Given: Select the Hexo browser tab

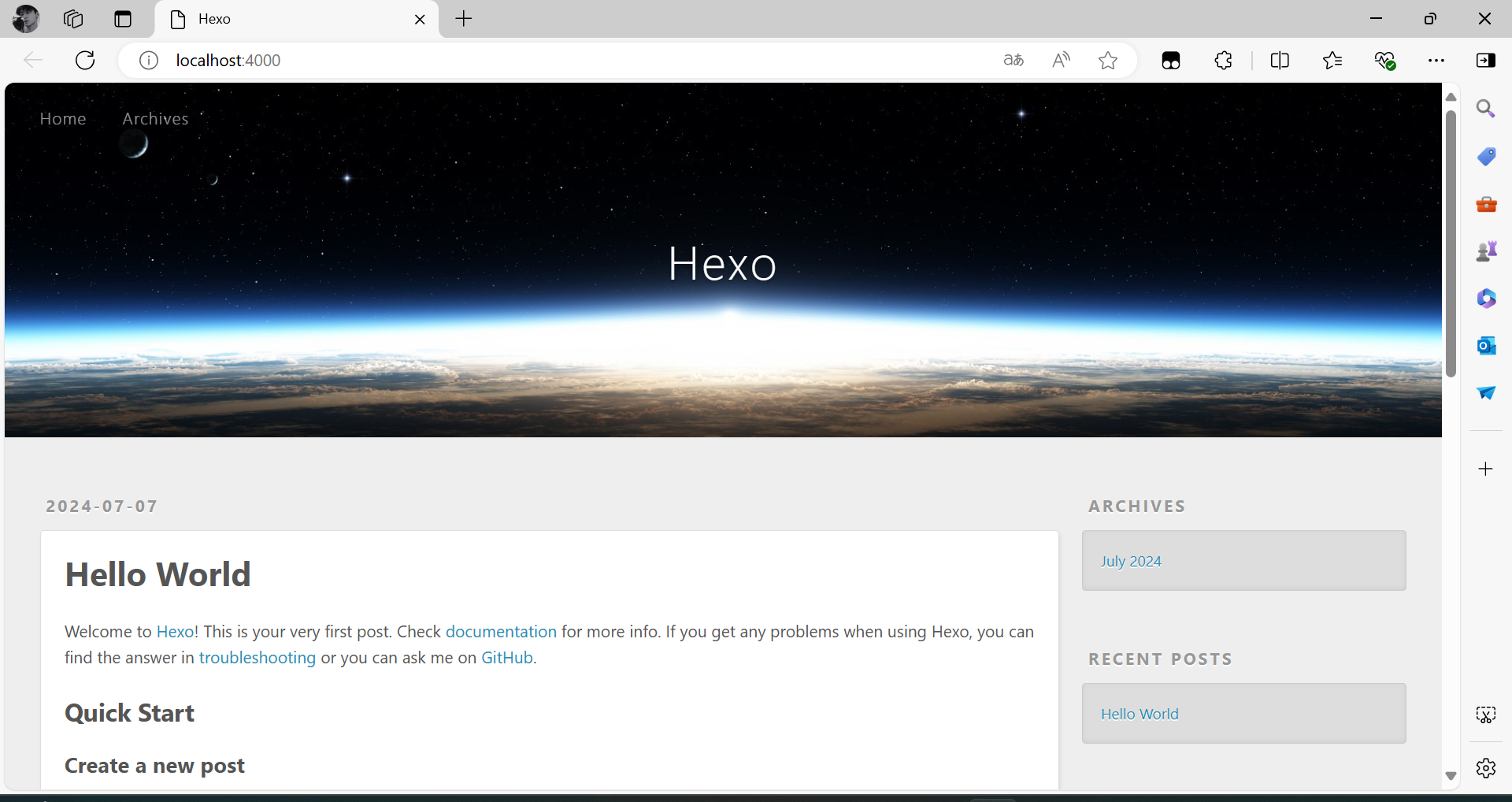Looking at the screenshot, I should pos(297,20).
